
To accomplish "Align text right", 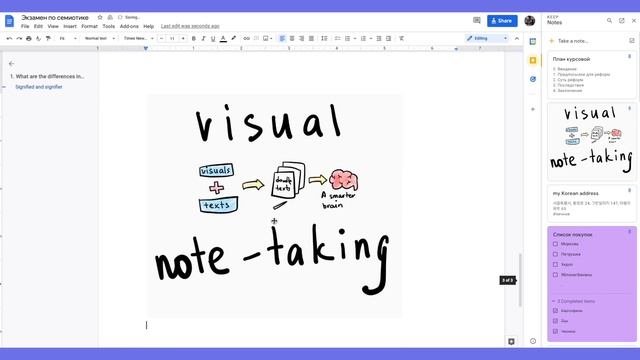I will click(302, 38).
